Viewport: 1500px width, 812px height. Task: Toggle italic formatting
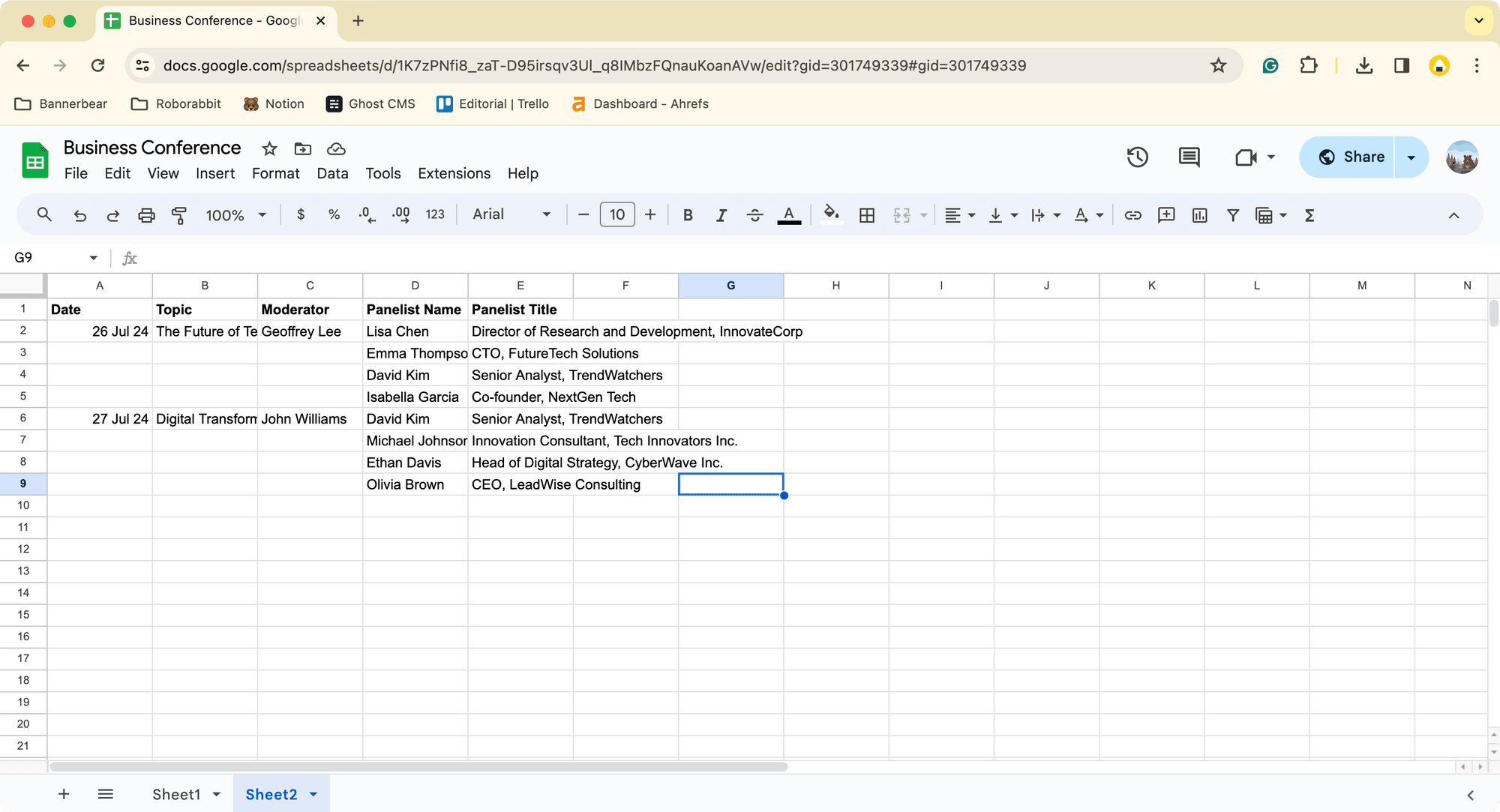point(721,214)
